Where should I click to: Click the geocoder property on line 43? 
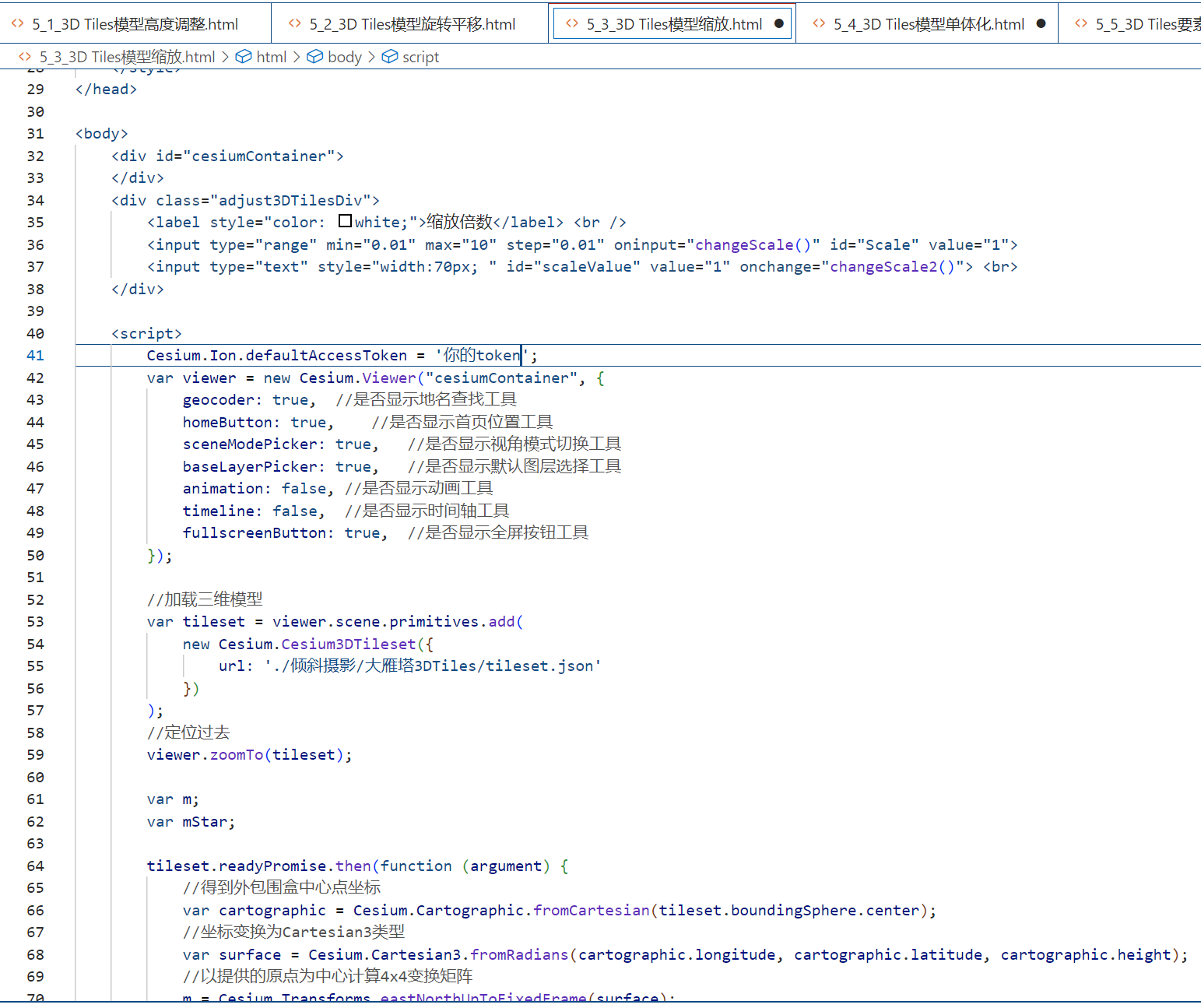point(217,400)
